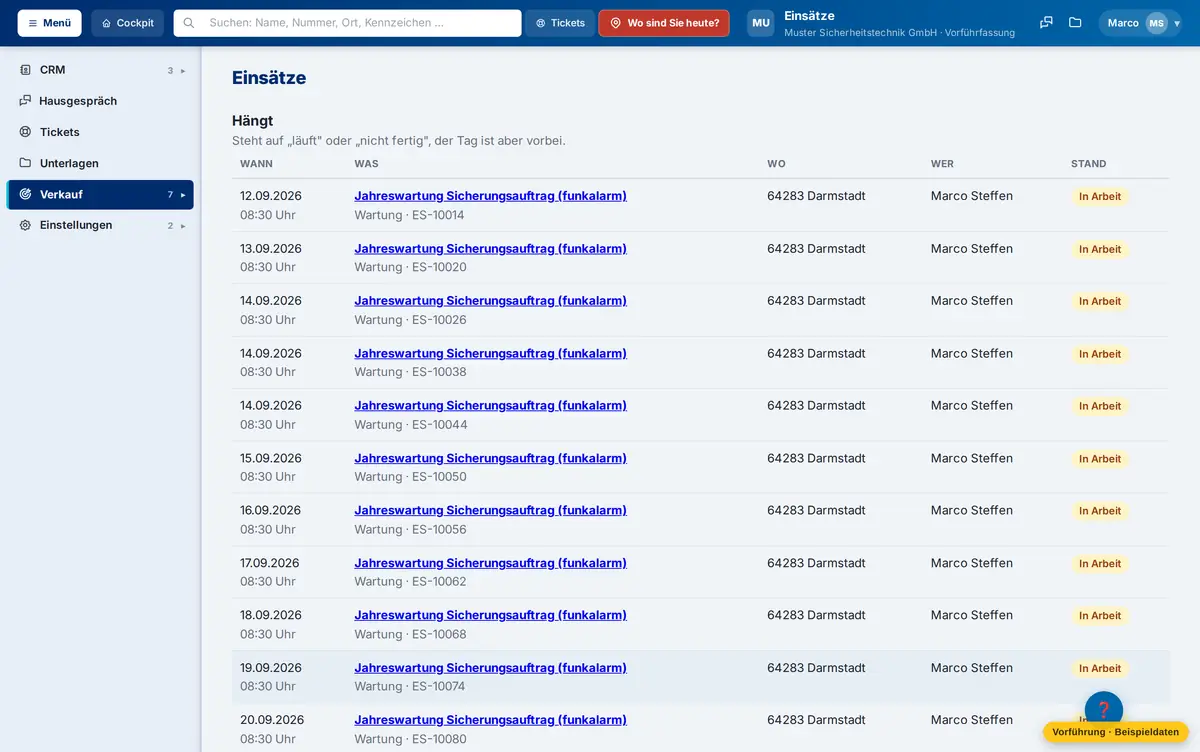1200x752 pixels.
Task: Click the red "Wo sind Sie heute?" button
Action: click(664, 23)
